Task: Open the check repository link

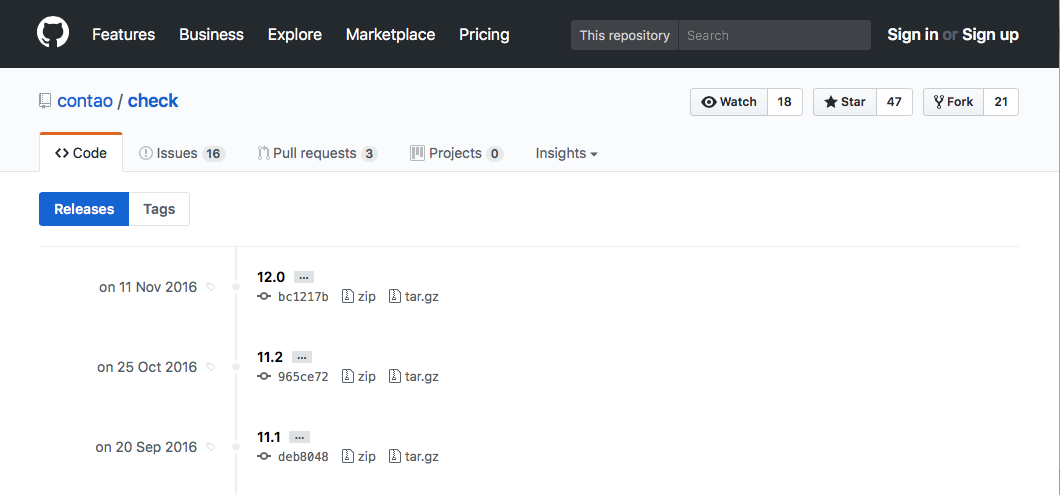Action: point(153,101)
